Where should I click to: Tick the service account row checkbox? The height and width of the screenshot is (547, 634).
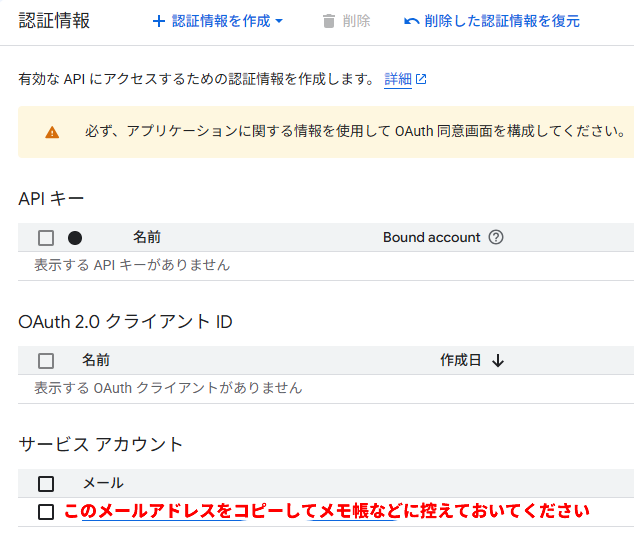click(46, 512)
